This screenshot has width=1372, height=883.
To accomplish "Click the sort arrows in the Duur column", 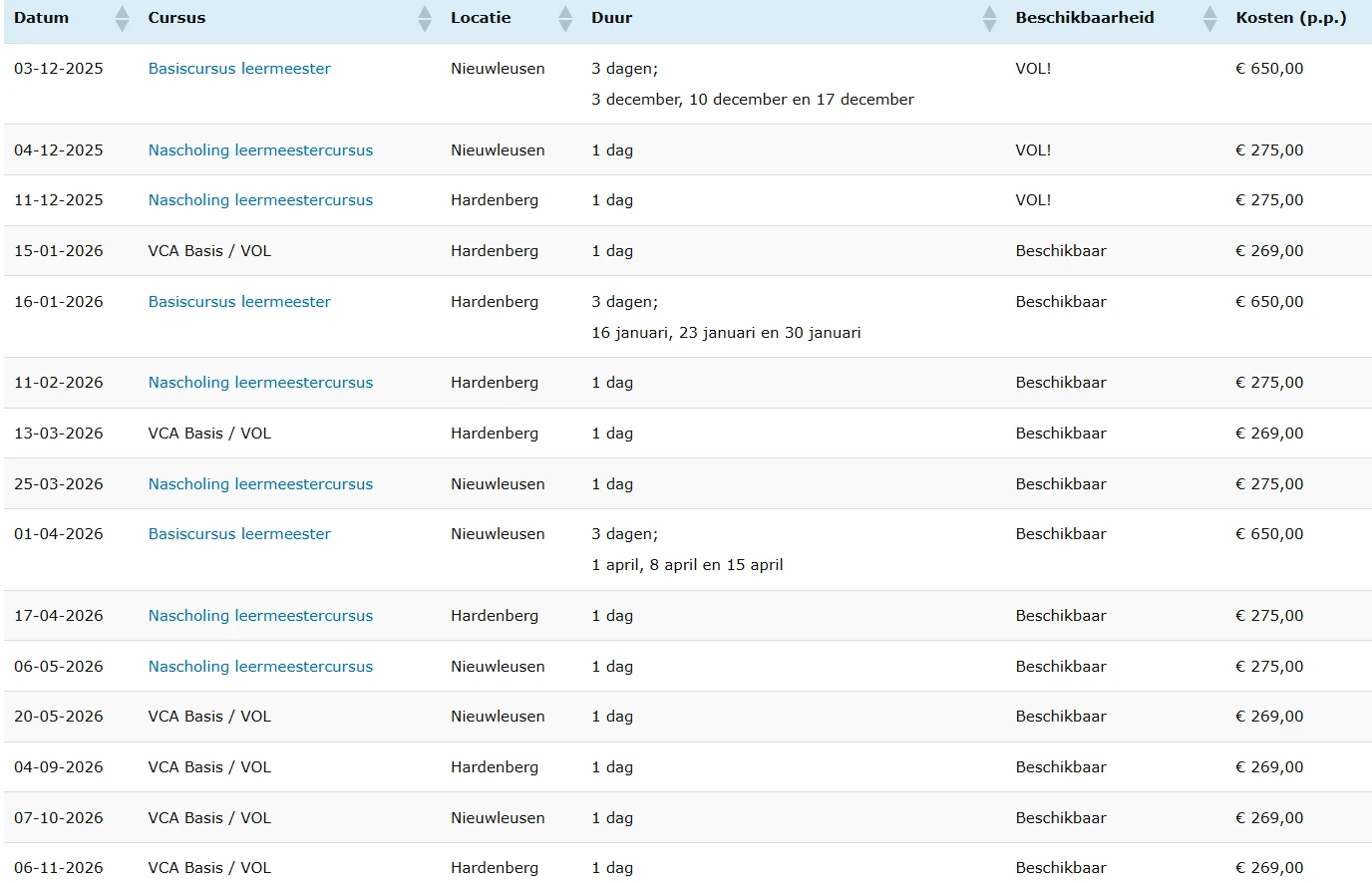I will 989,18.
